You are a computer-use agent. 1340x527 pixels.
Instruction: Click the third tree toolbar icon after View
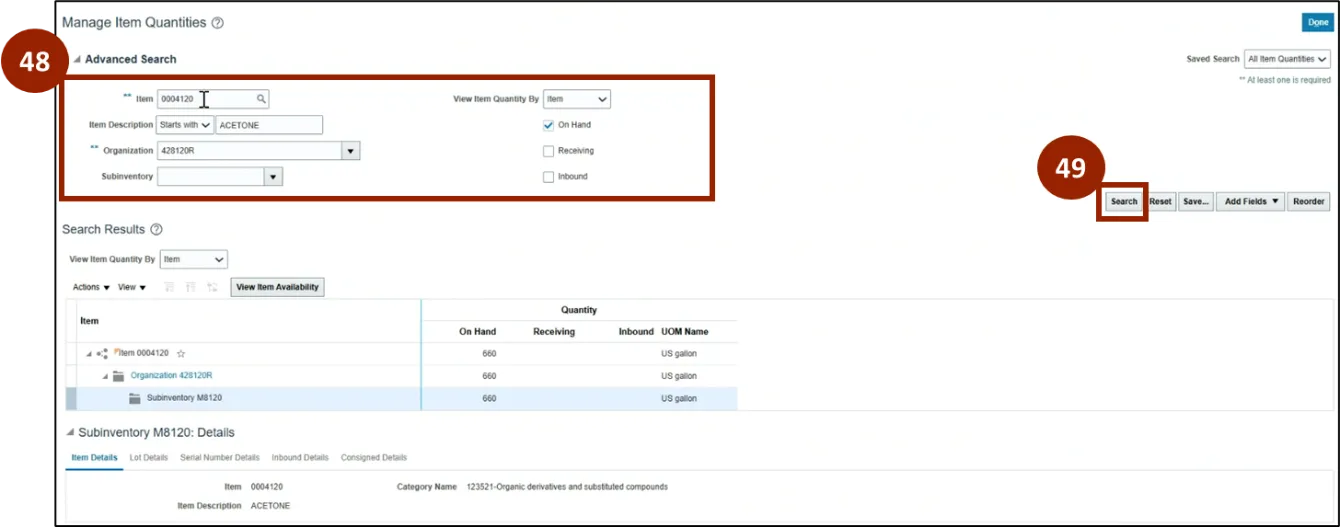pyautogui.click(x=212, y=287)
